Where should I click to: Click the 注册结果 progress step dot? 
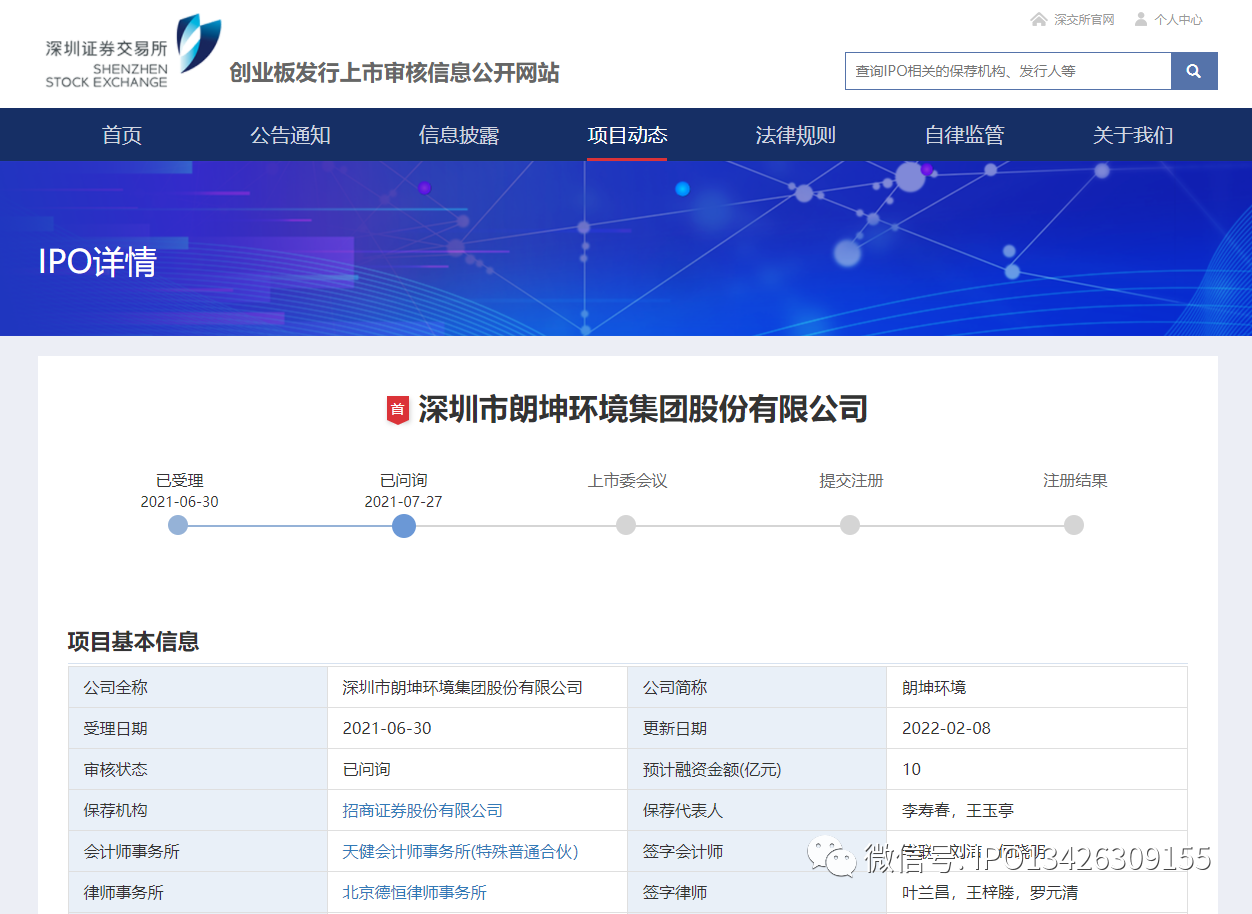pyautogui.click(x=1074, y=525)
